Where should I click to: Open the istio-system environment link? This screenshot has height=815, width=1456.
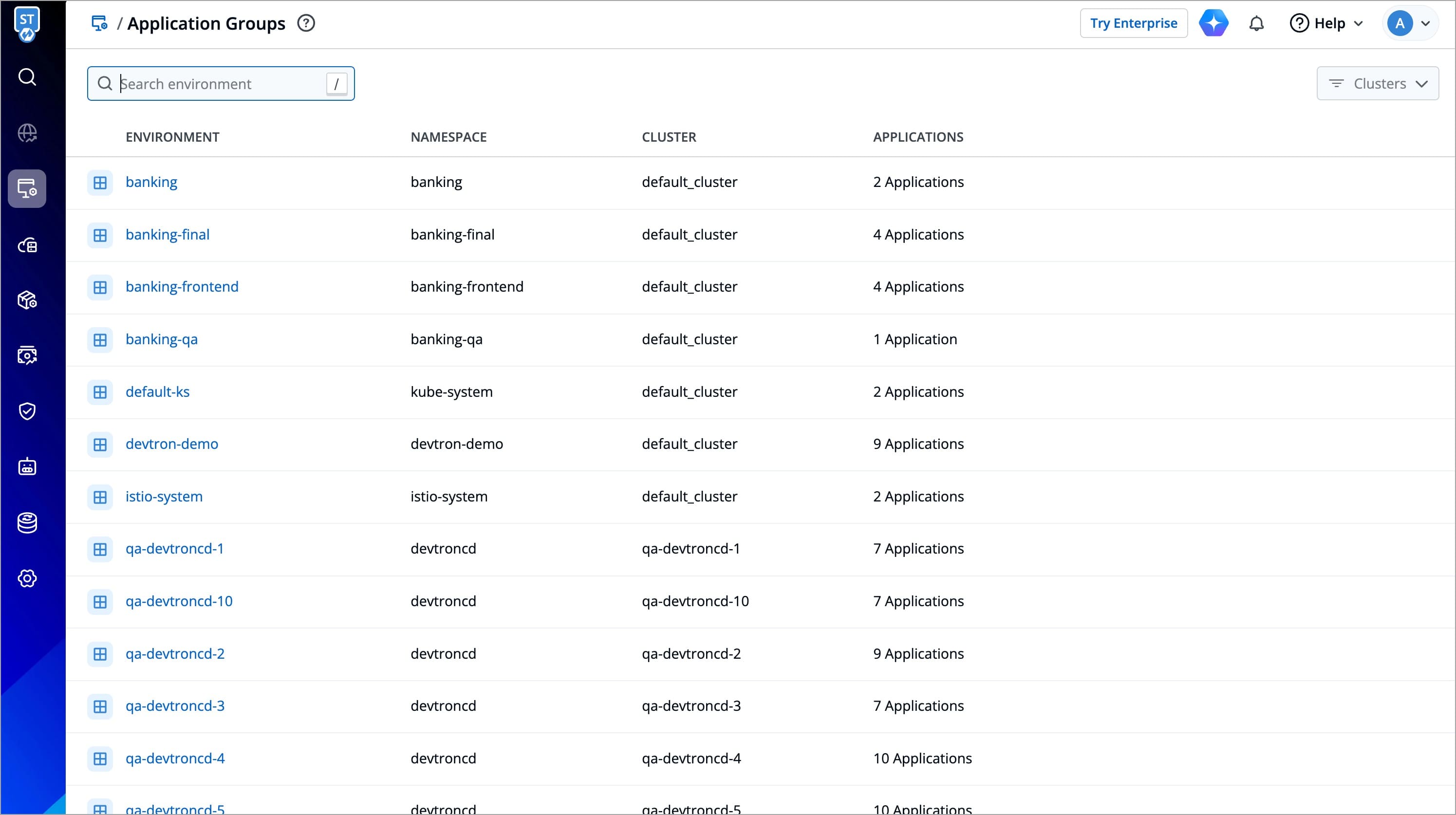[164, 496]
